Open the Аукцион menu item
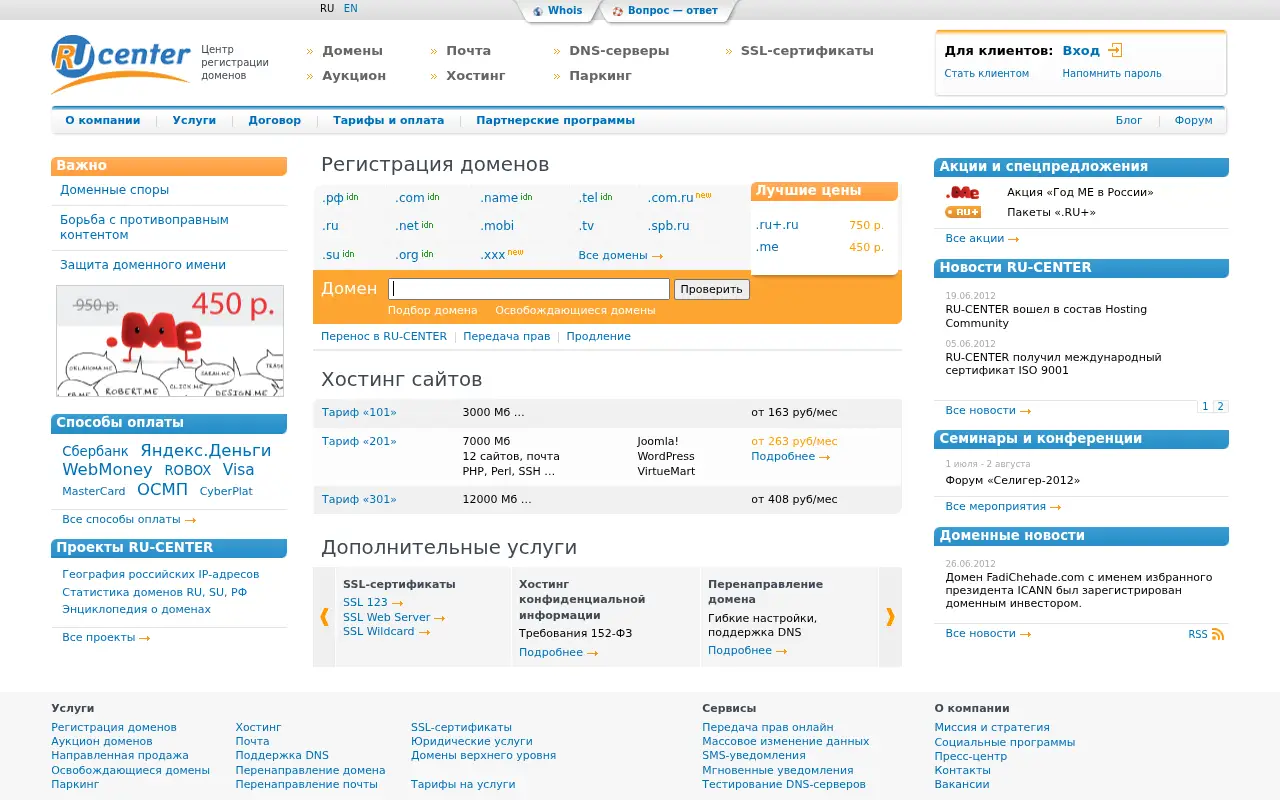The image size is (1280, 800). (354, 75)
